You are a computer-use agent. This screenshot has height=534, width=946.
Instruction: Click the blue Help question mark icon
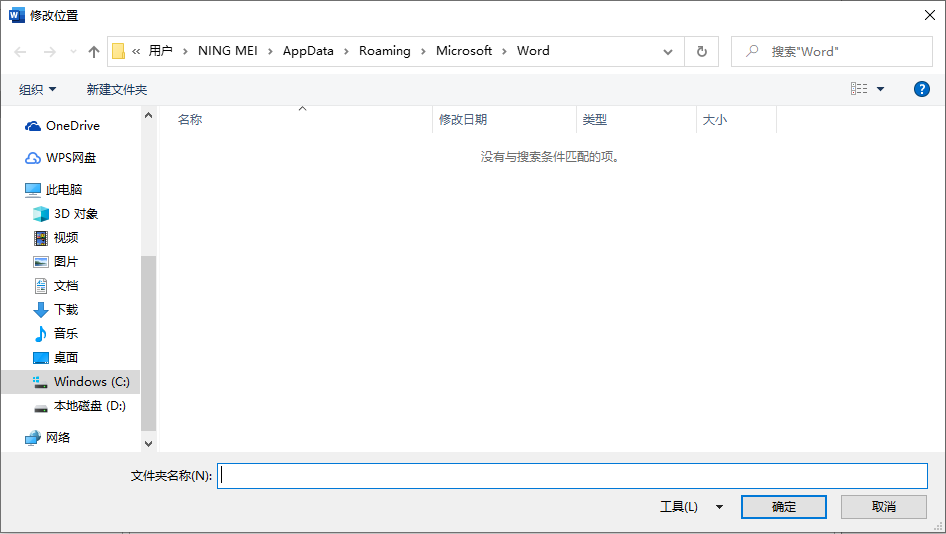(x=922, y=89)
